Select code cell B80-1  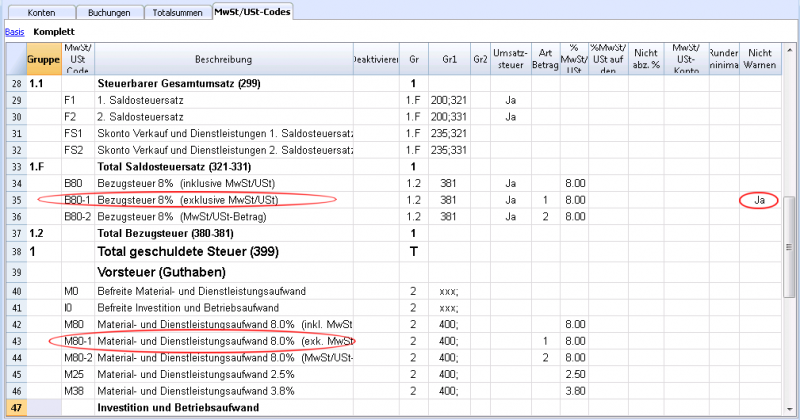coord(78,200)
